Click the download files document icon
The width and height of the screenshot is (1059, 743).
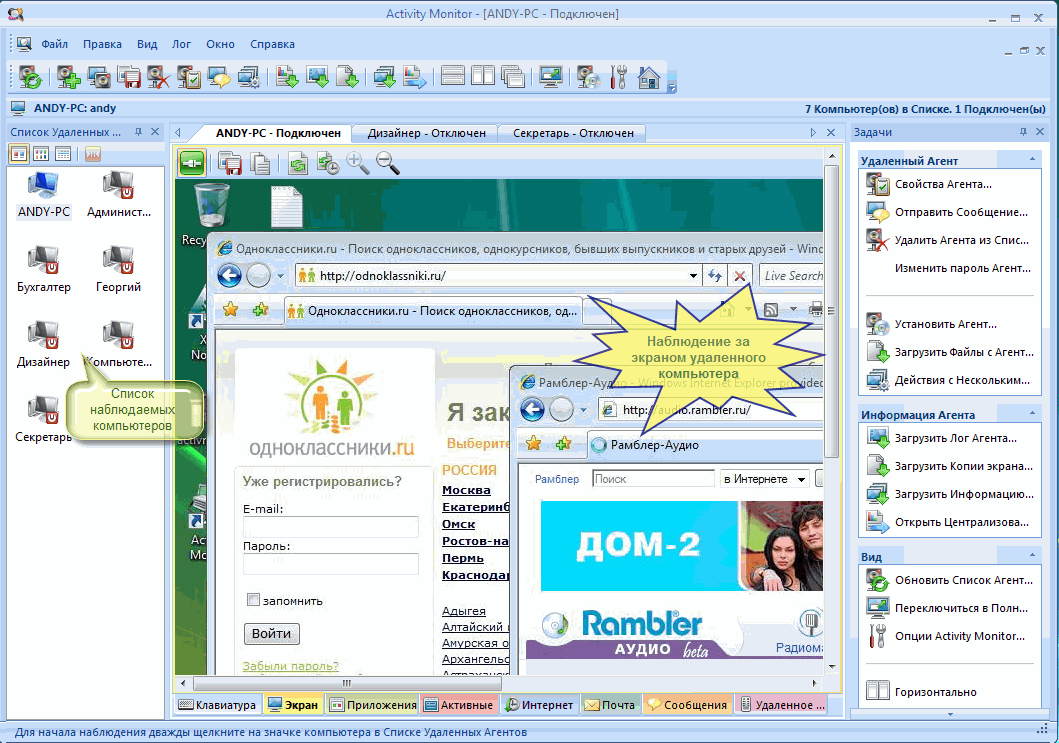pos(347,77)
